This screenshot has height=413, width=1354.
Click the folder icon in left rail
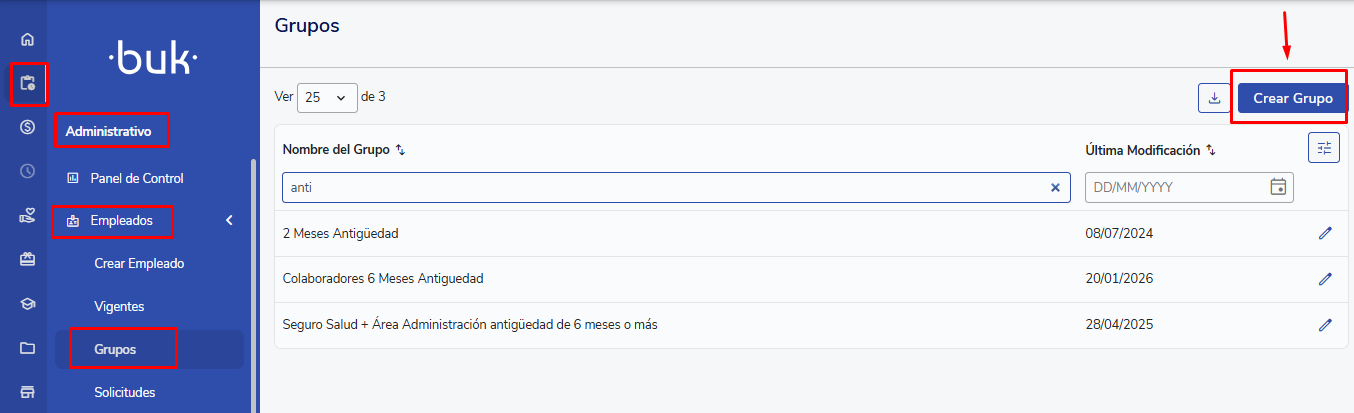tap(28, 348)
